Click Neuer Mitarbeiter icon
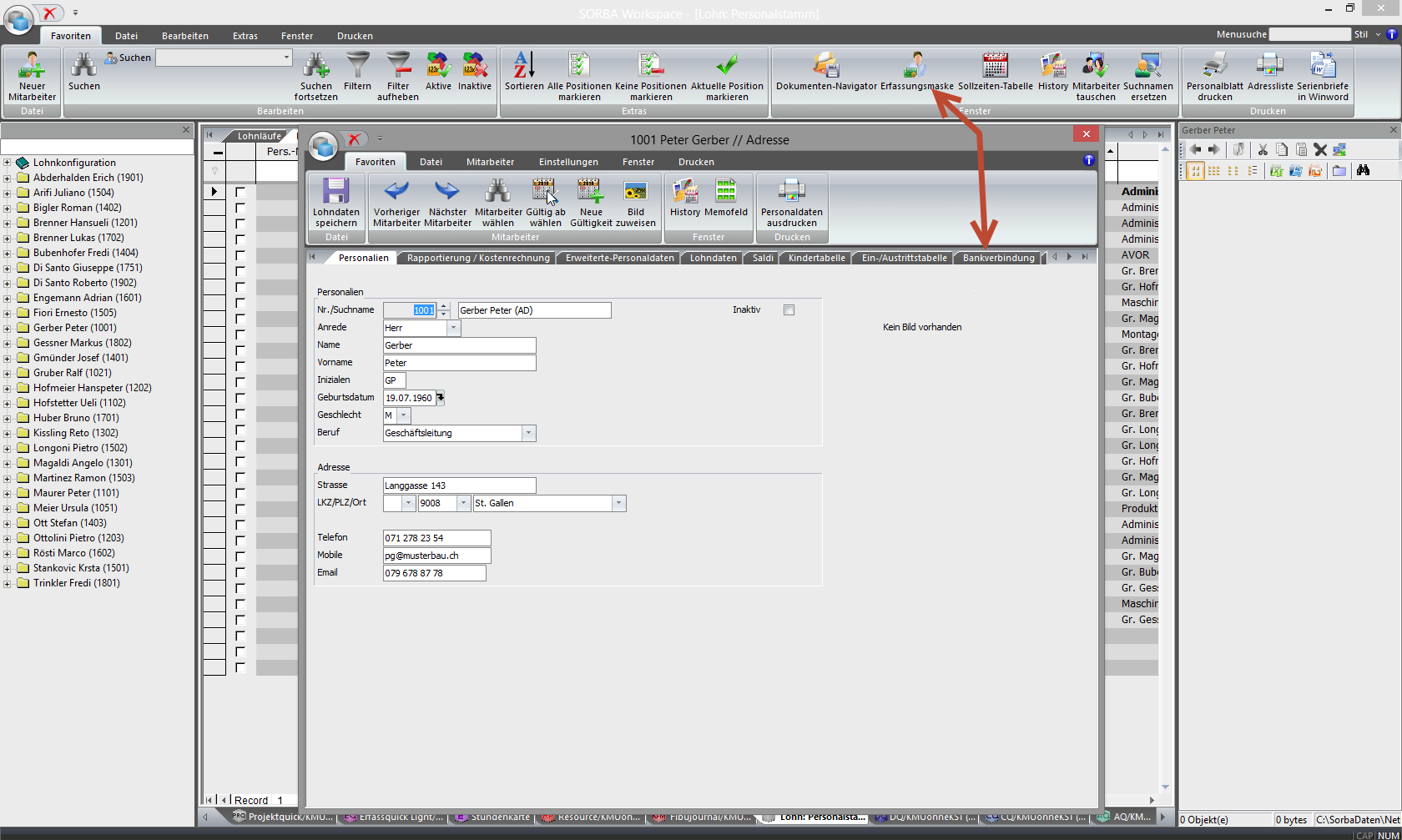The image size is (1402, 840). point(32,76)
